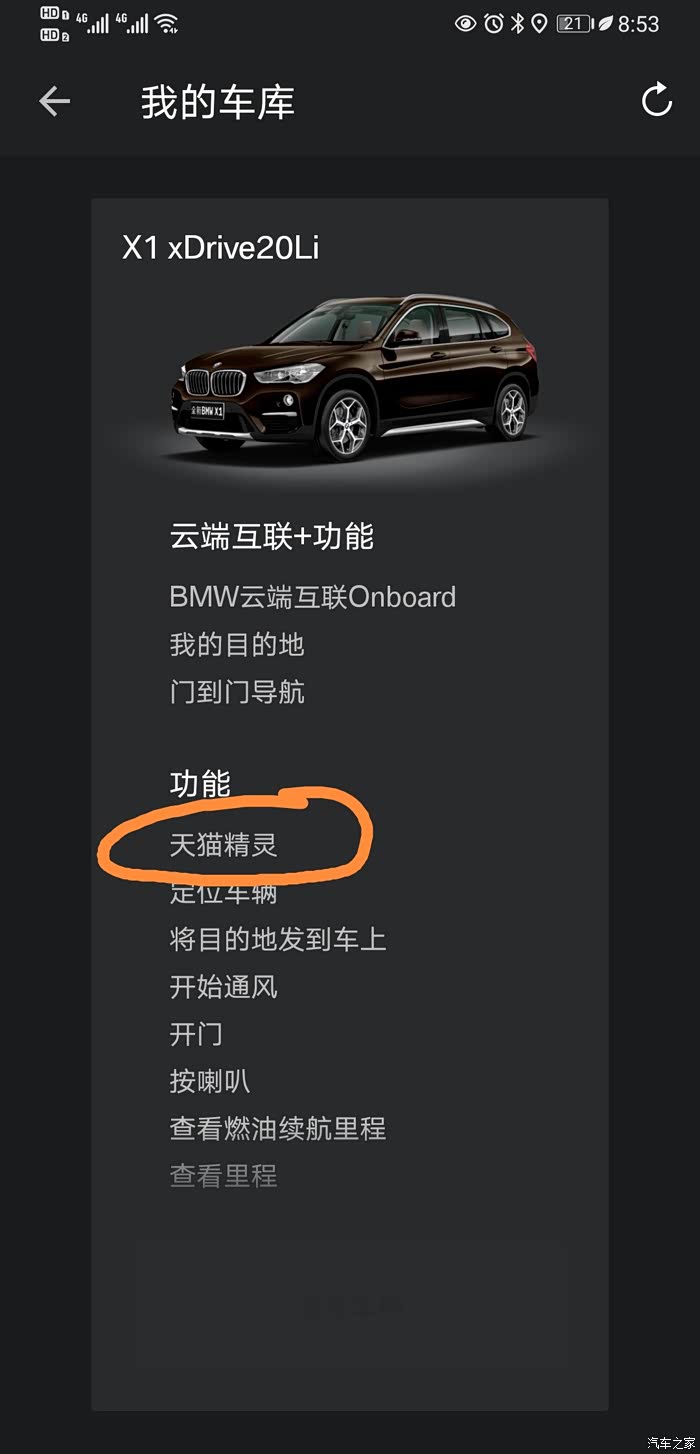Tap the Wi-Fi status bar icon
Viewport: 700px width, 1454px height.
coord(165,22)
